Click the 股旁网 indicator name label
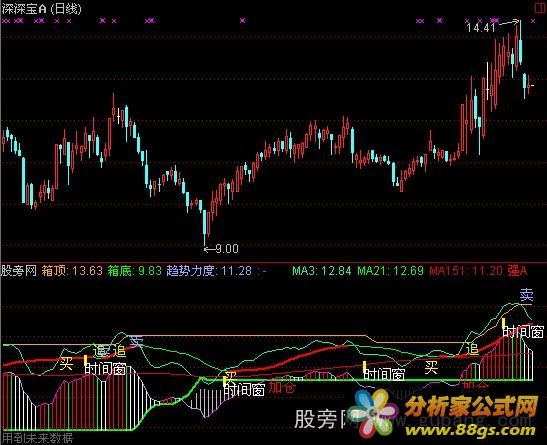 [19, 271]
